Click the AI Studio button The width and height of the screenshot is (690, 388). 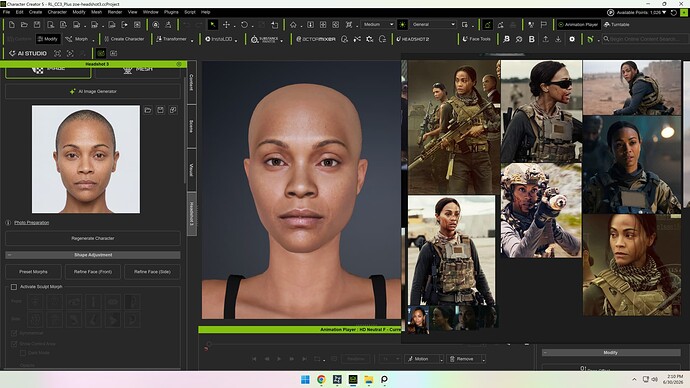pos(28,53)
